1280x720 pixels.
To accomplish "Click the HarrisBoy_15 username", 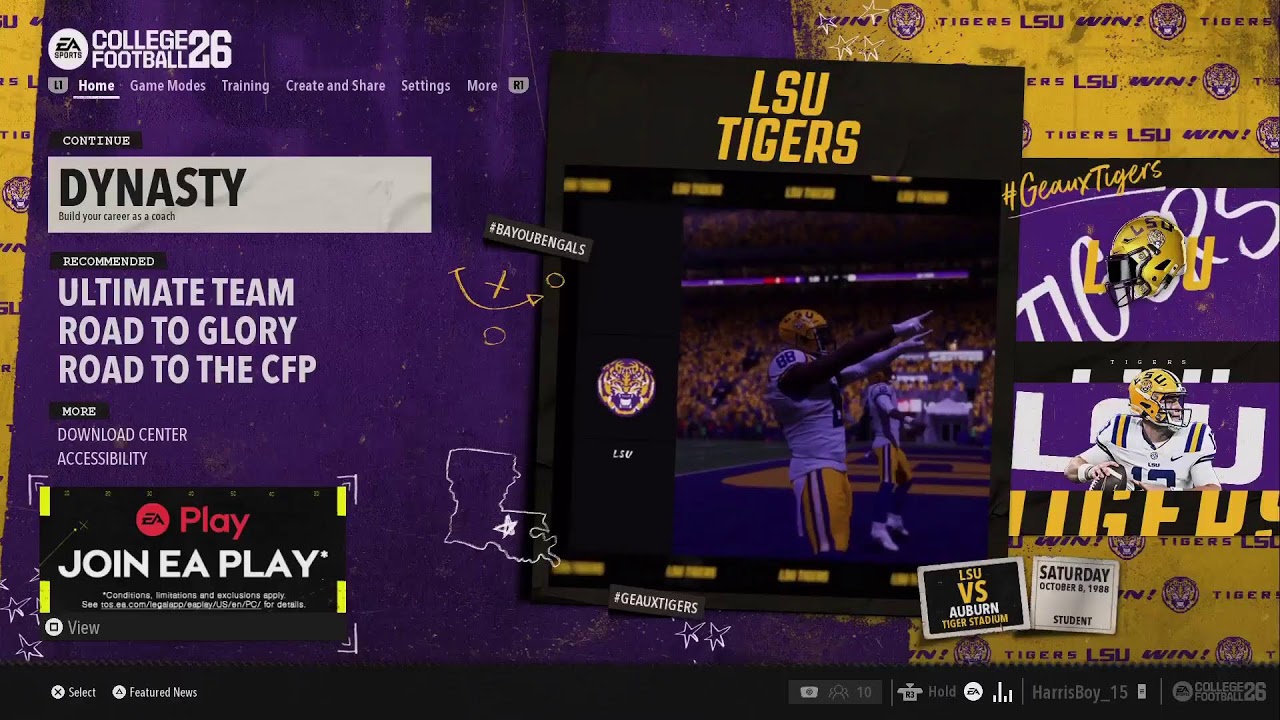I will (x=1080, y=692).
